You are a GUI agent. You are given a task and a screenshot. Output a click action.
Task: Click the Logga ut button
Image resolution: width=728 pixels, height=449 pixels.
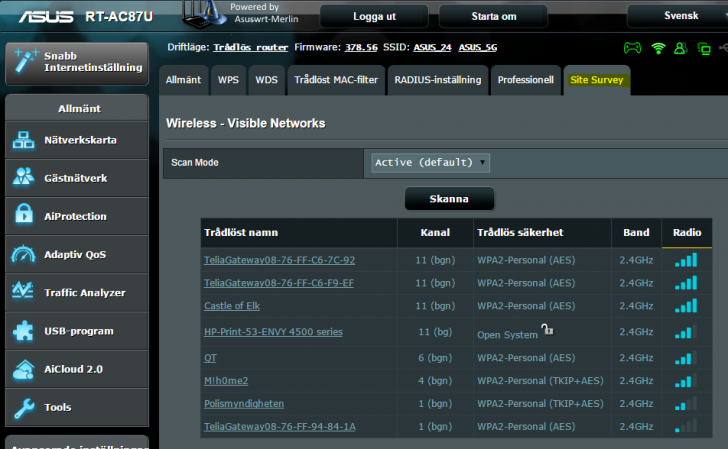point(374,16)
